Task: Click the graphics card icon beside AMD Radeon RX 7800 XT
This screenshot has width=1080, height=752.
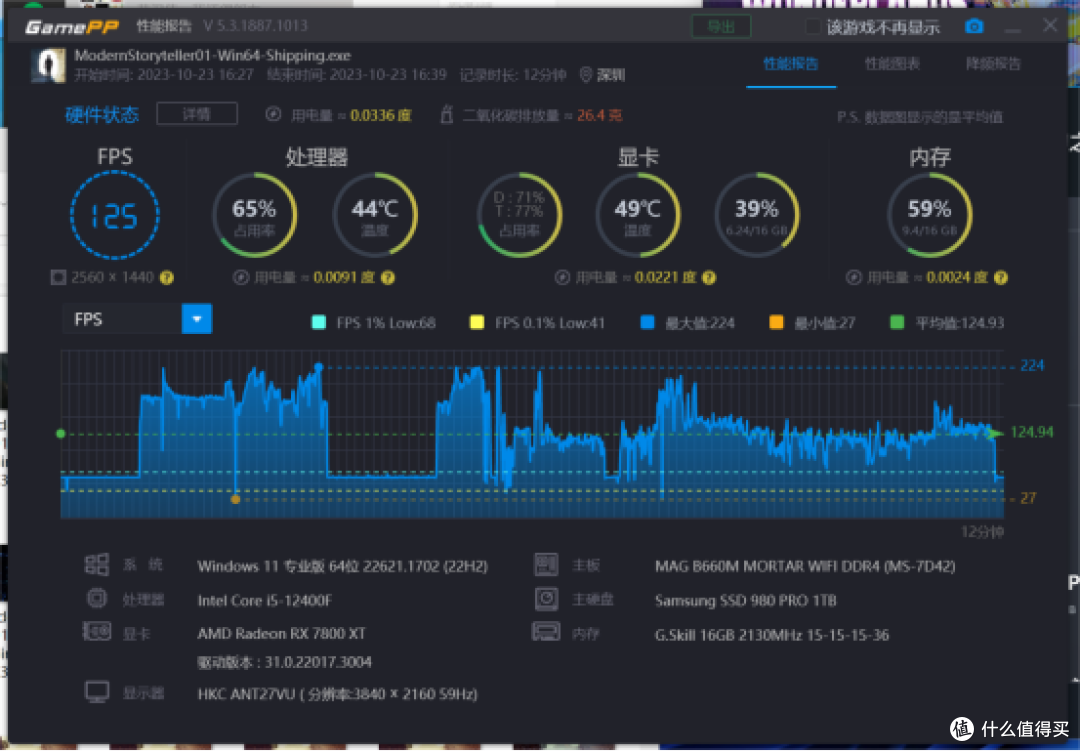Action: 96,631
